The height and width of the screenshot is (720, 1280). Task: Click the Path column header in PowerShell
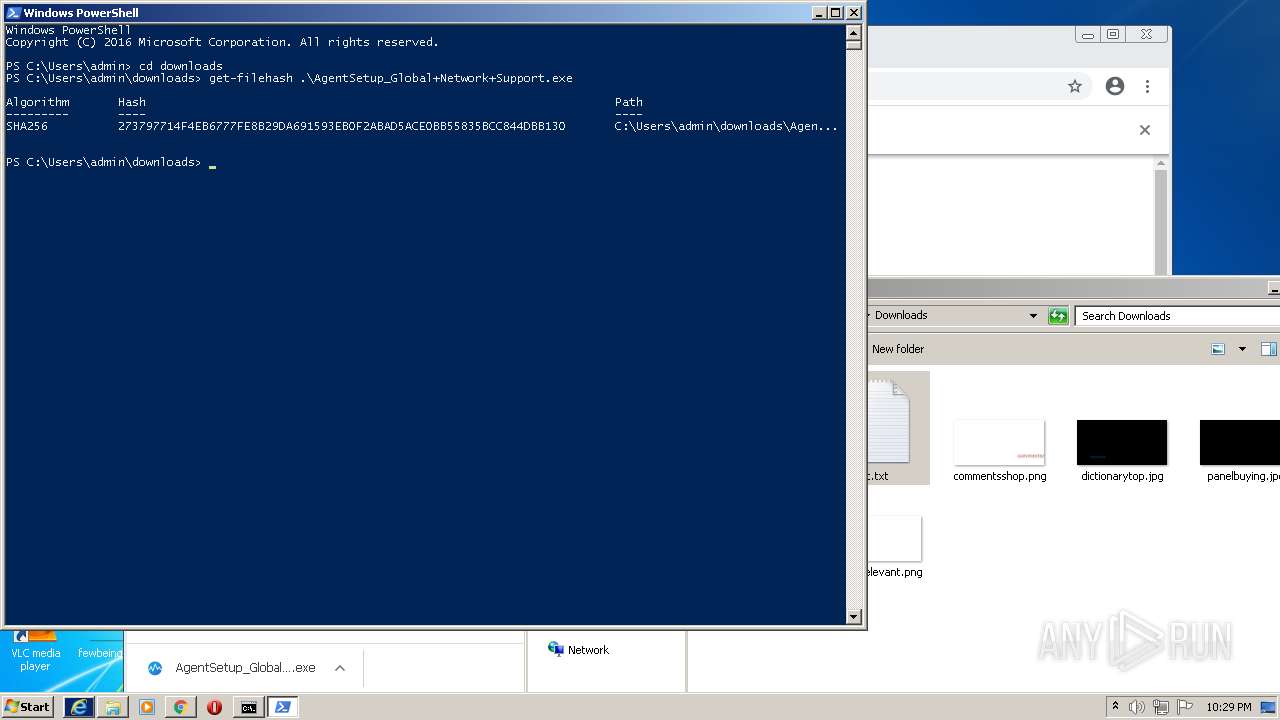click(629, 102)
